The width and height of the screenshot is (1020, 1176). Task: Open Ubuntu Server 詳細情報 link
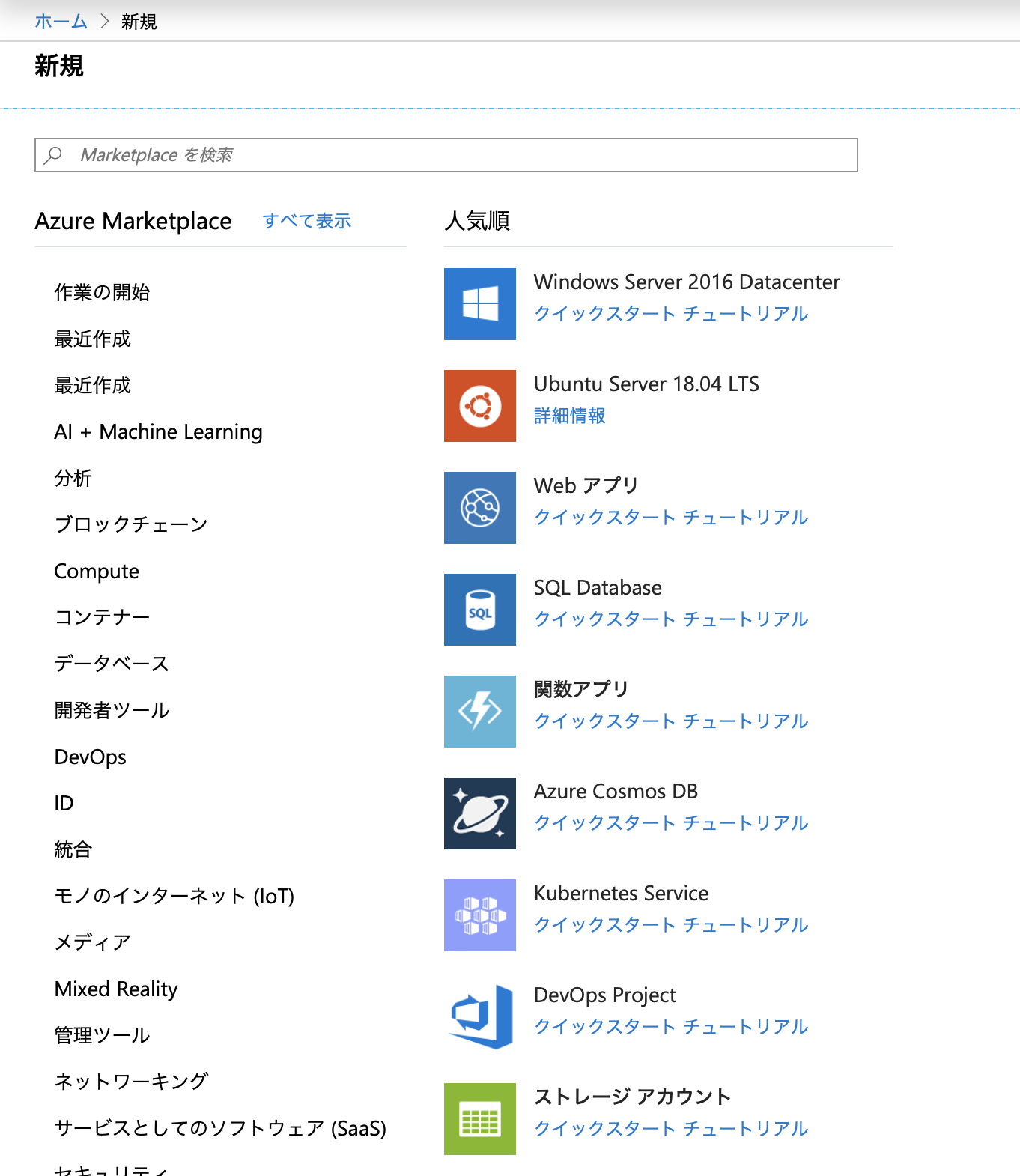pyautogui.click(x=570, y=416)
